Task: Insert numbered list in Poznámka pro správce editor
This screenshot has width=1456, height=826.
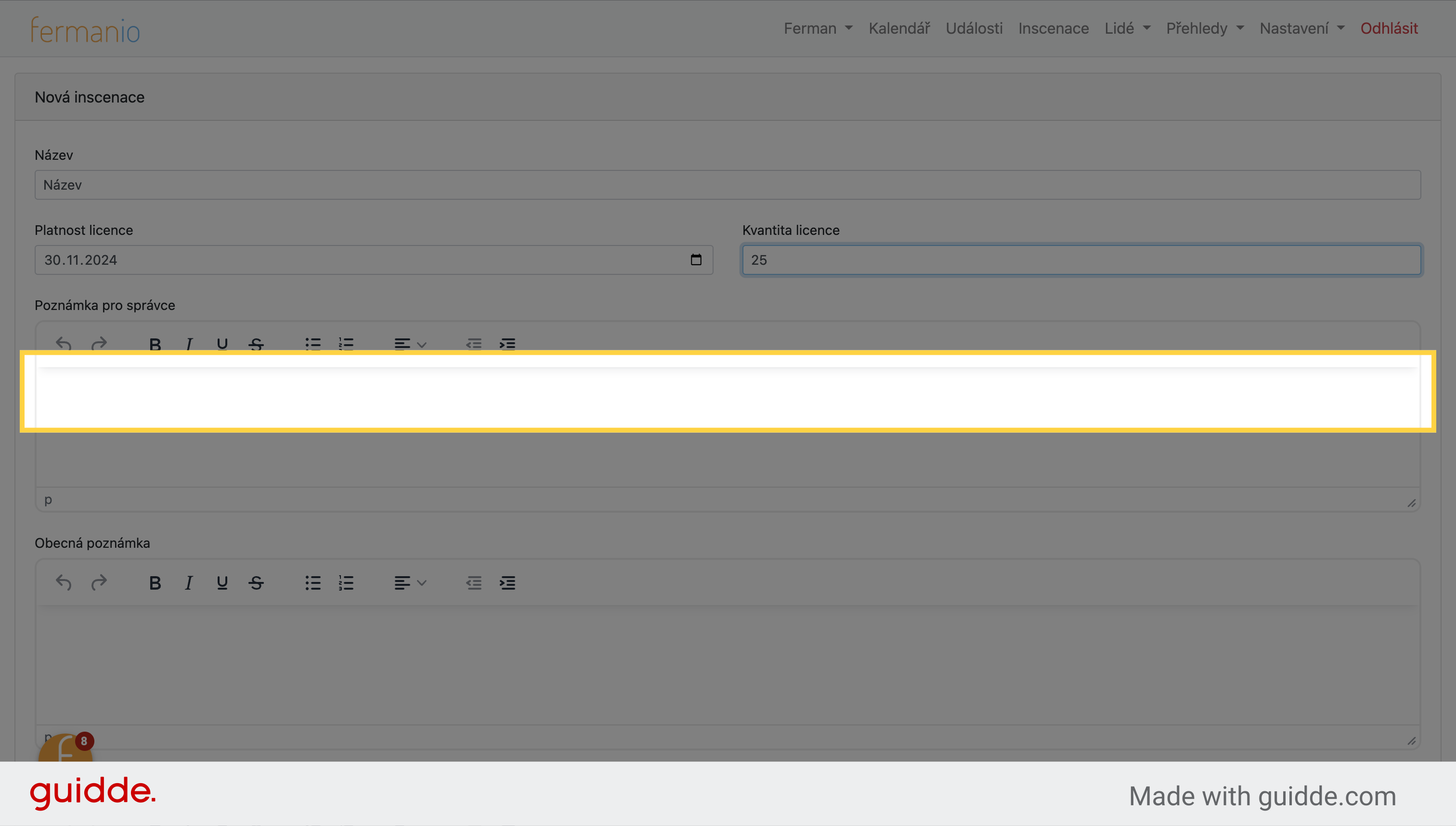Action: coord(346,344)
